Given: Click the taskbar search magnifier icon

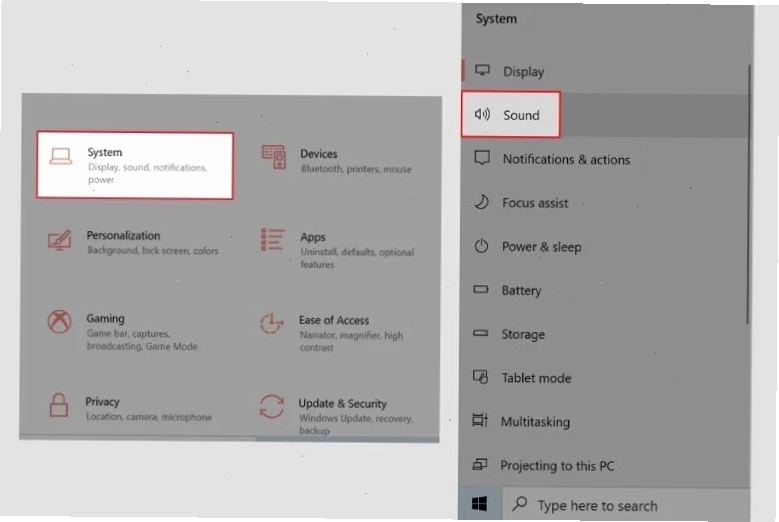Looking at the screenshot, I should tap(520, 504).
